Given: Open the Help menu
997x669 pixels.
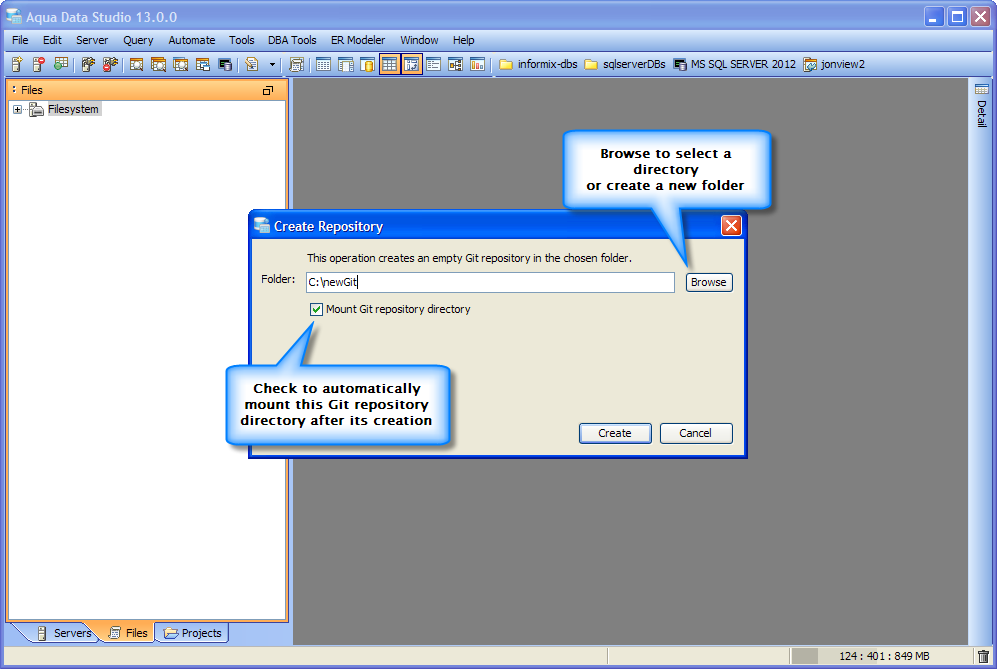Looking at the screenshot, I should tap(464, 40).
